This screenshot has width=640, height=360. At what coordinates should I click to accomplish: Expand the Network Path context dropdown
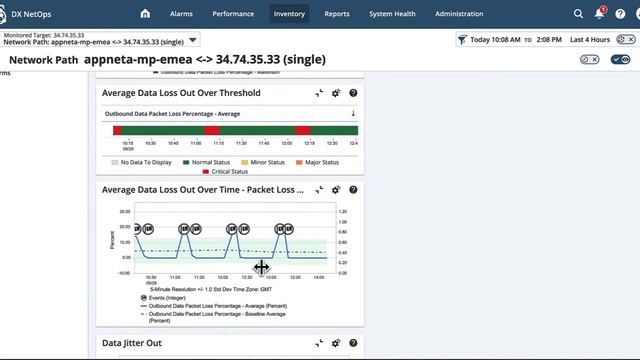[193, 40]
